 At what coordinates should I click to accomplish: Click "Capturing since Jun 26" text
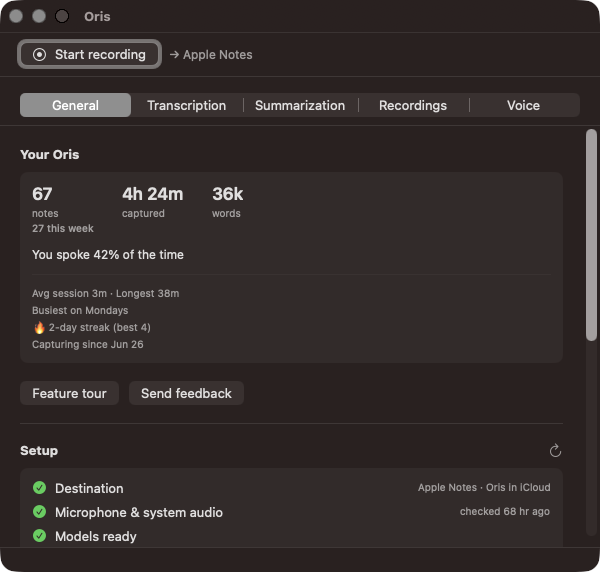point(88,344)
